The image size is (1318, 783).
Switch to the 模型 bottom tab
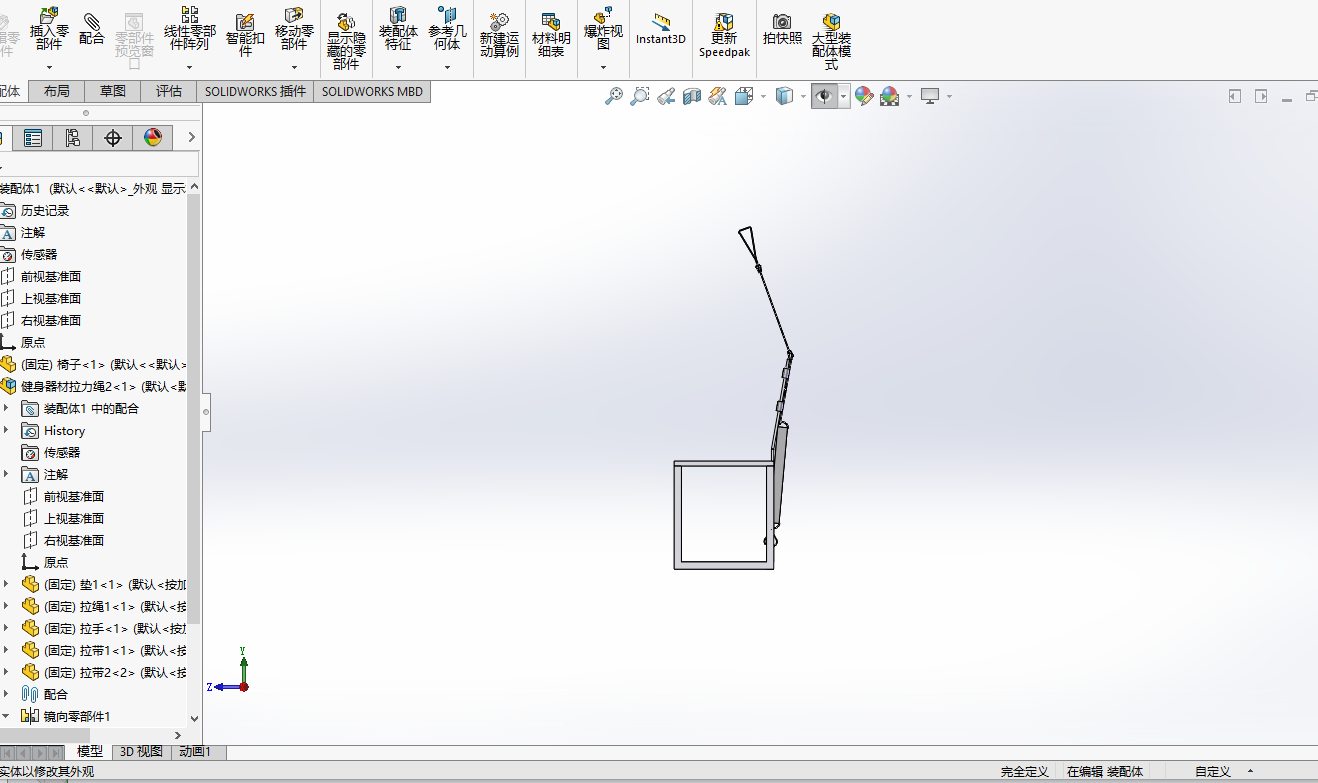pos(90,751)
